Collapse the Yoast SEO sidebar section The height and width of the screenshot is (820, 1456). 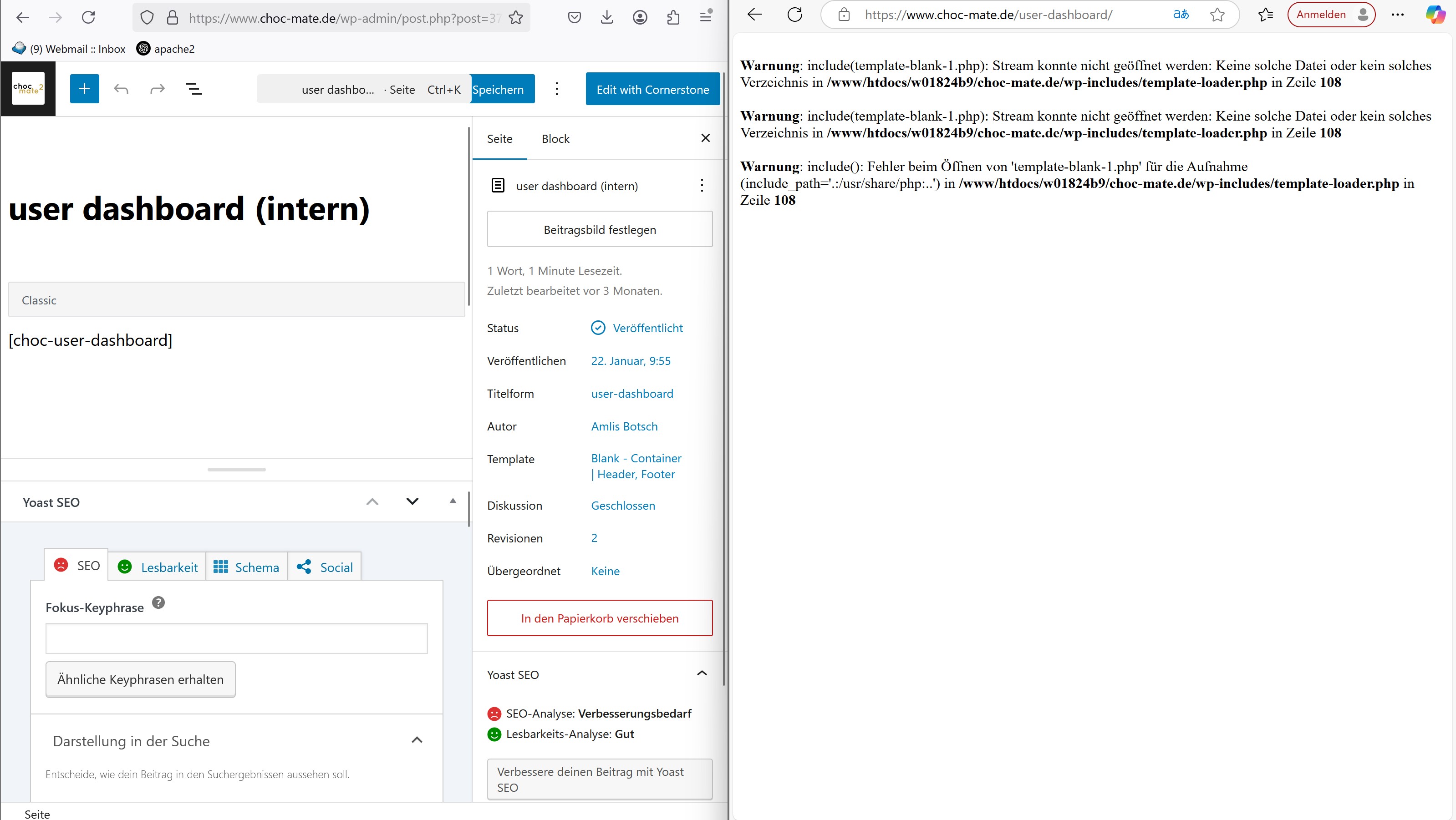(x=702, y=673)
